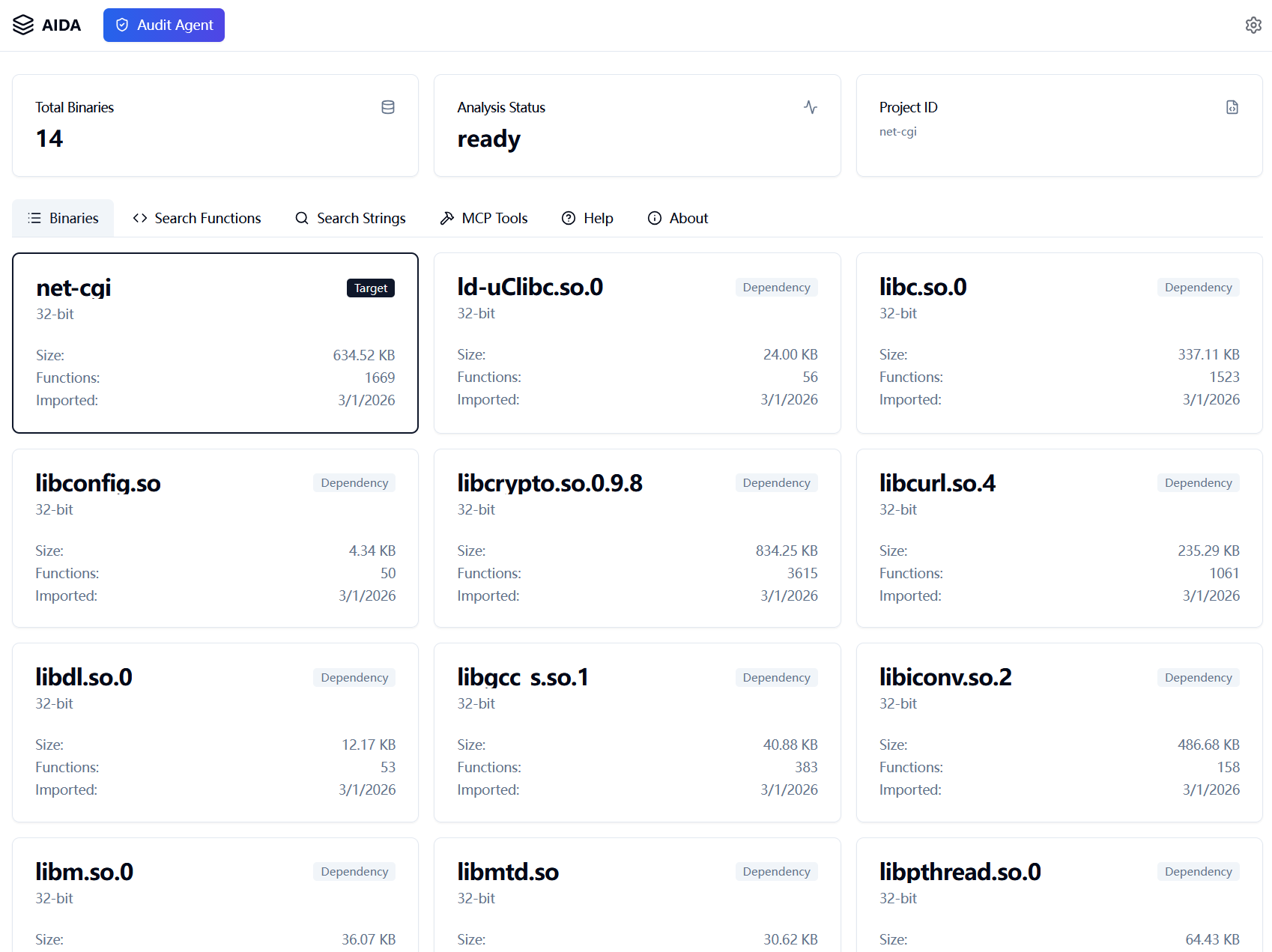Image resolution: width=1272 pixels, height=952 pixels.
Task: Select the net-cgi Target binary card
Action: pyautogui.click(x=215, y=343)
